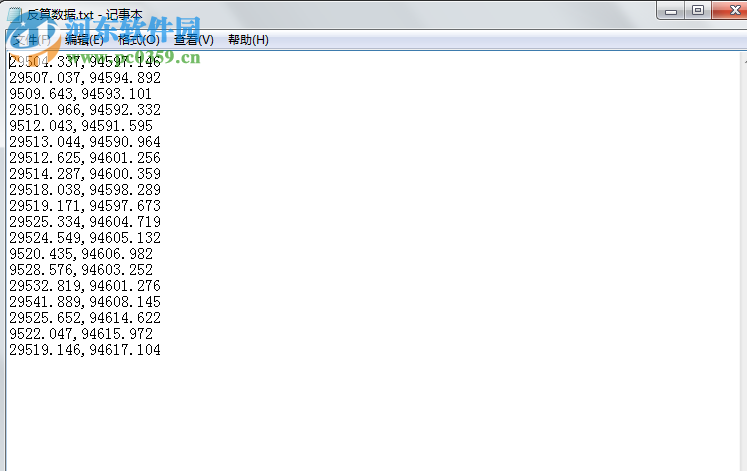747x471 pixels.
Task: Open the 编辑(E) menu
Action: 84,40
